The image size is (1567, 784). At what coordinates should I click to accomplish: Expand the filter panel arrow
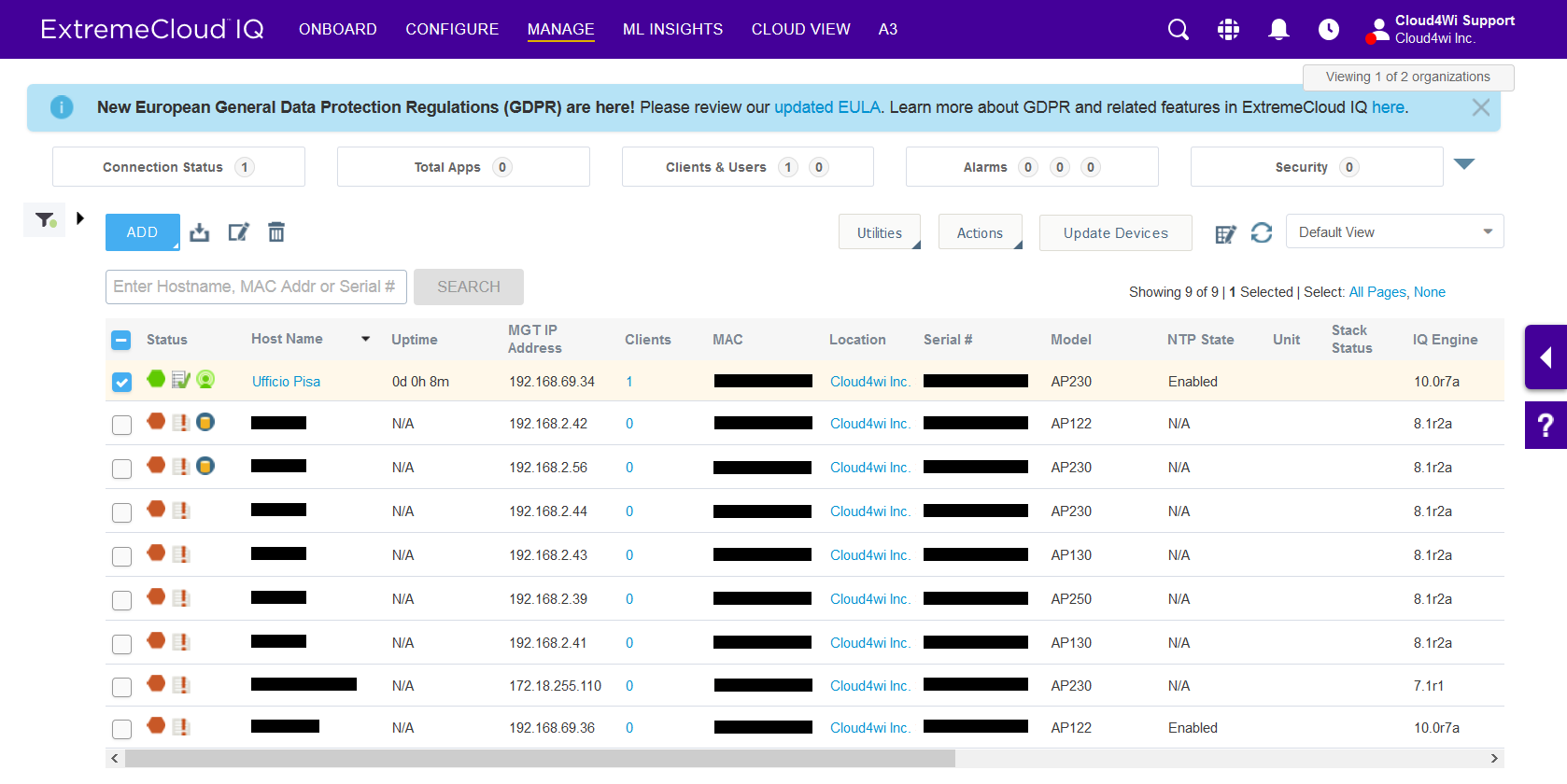(x=80, y=218)
